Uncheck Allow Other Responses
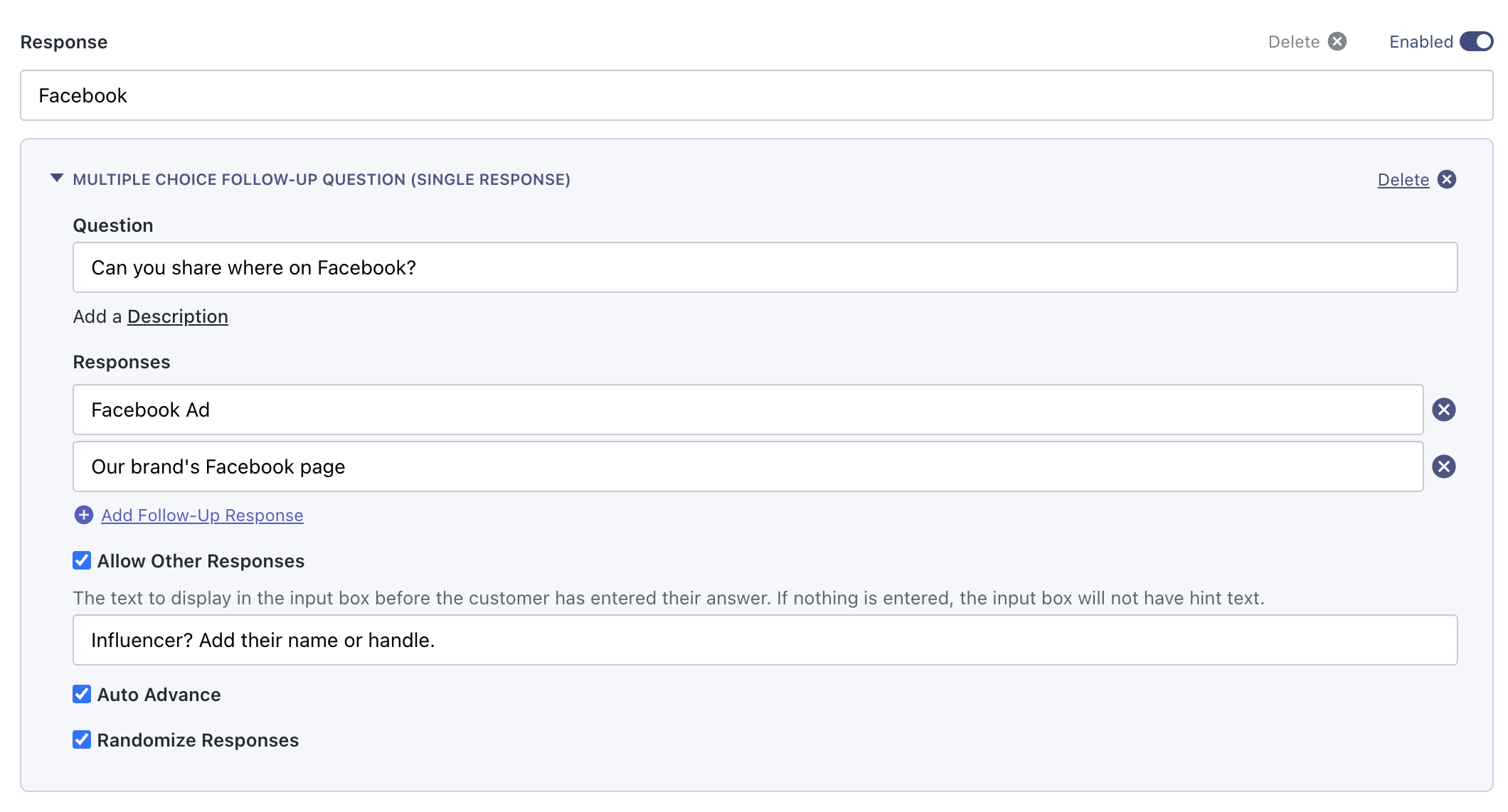Screen dimensions: 1508x812 tap(82, 560)
